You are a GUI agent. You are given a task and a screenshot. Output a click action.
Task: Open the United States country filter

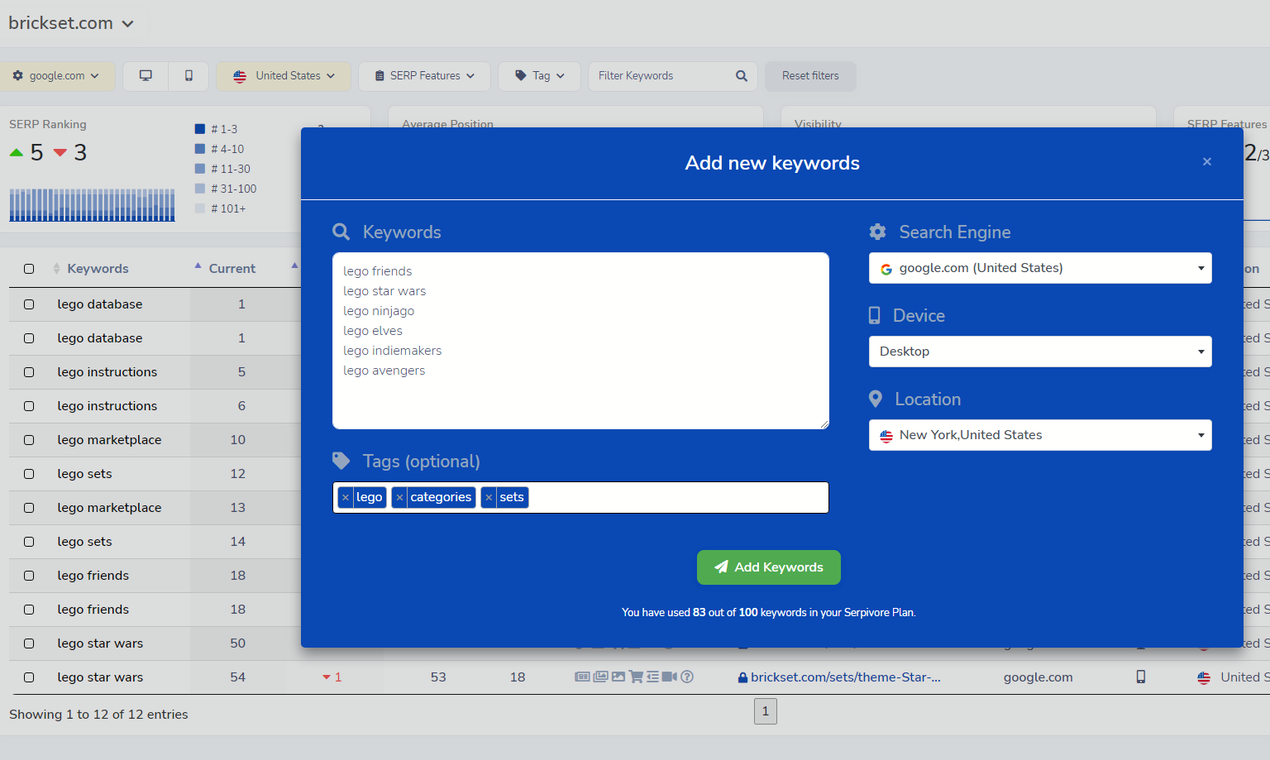(284, 76)
